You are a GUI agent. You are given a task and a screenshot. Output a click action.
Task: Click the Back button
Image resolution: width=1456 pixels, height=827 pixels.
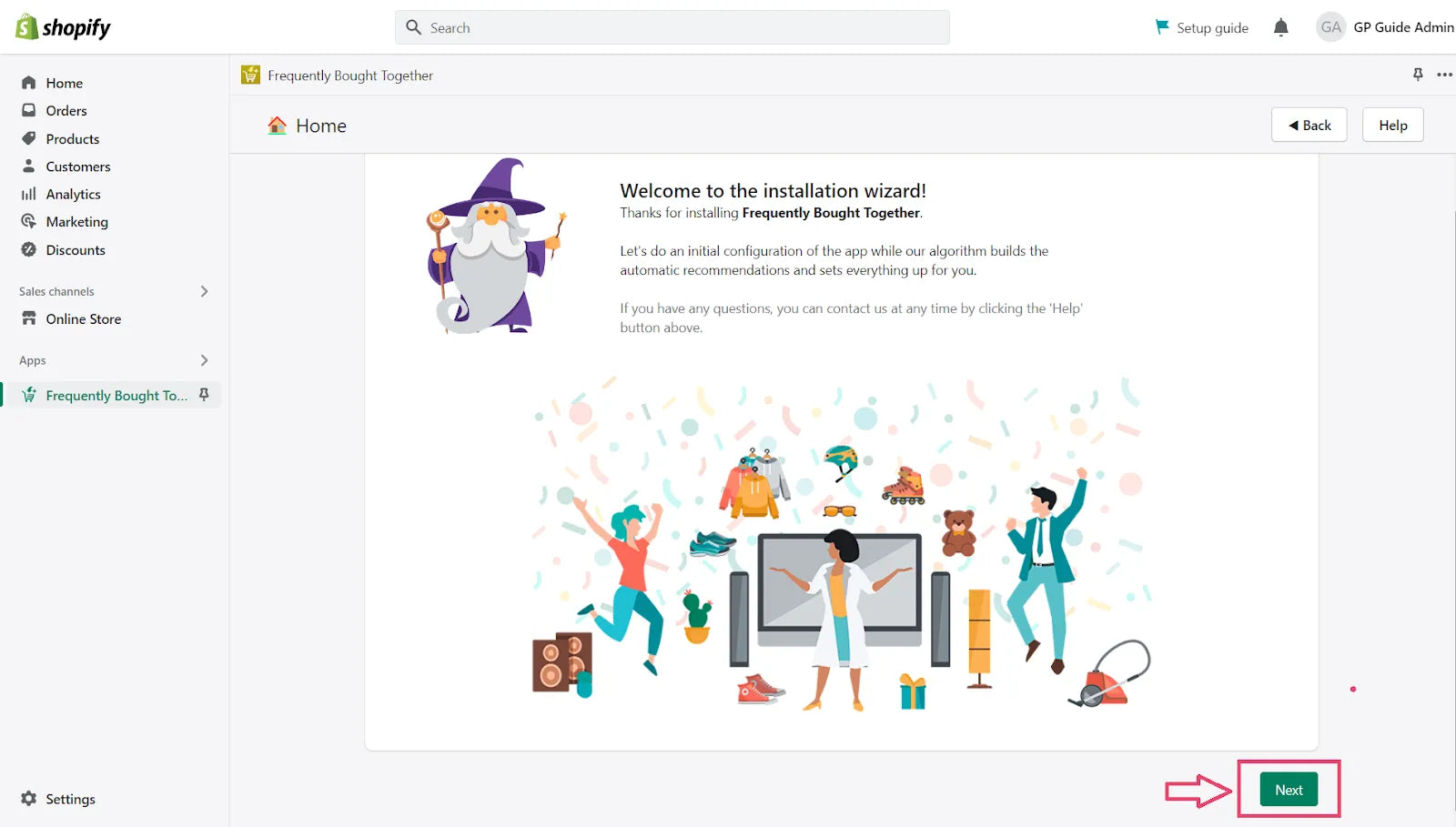pos(1309,125)
